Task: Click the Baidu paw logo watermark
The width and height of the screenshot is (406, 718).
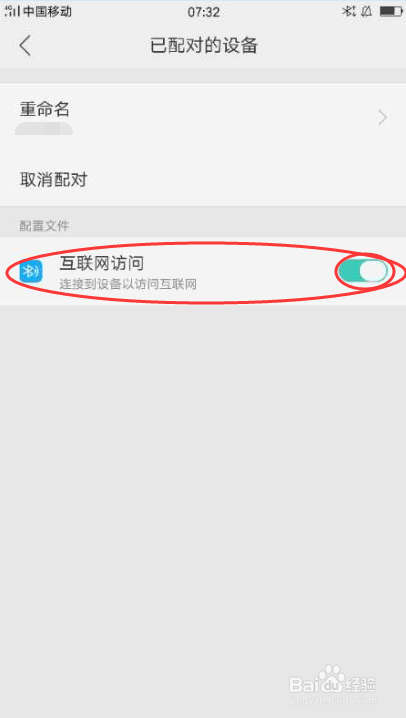Action: coord(331,677)
